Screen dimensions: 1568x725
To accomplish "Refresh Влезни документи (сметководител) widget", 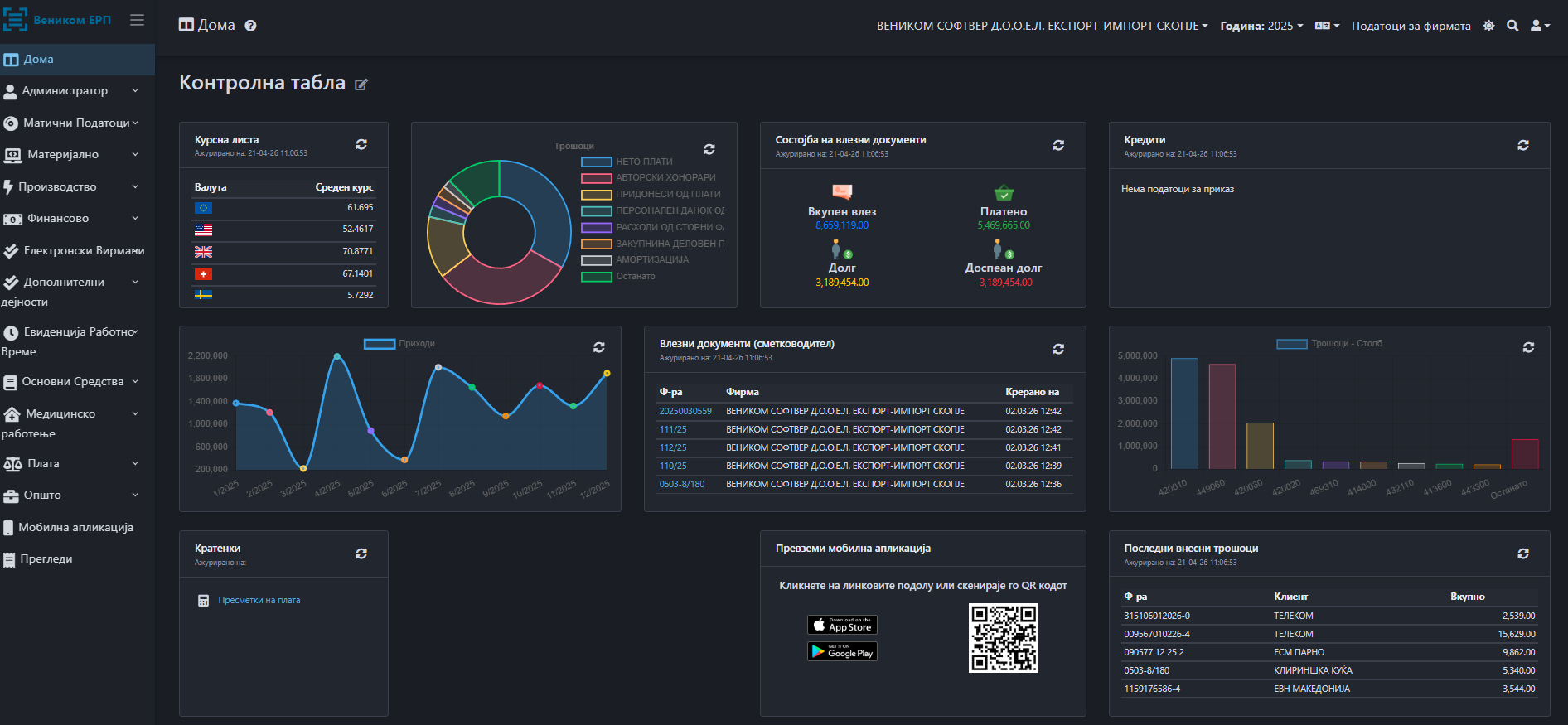I will coord(1058,349).
